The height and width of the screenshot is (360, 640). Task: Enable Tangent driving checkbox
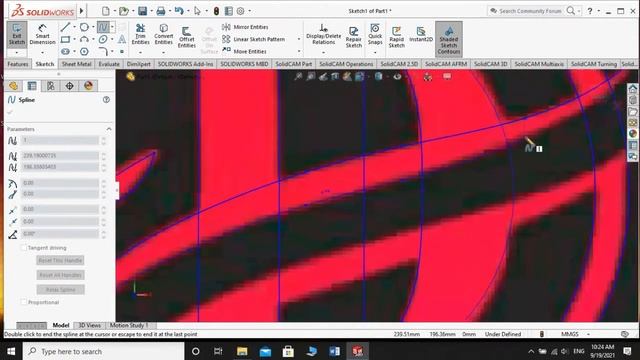24,248
